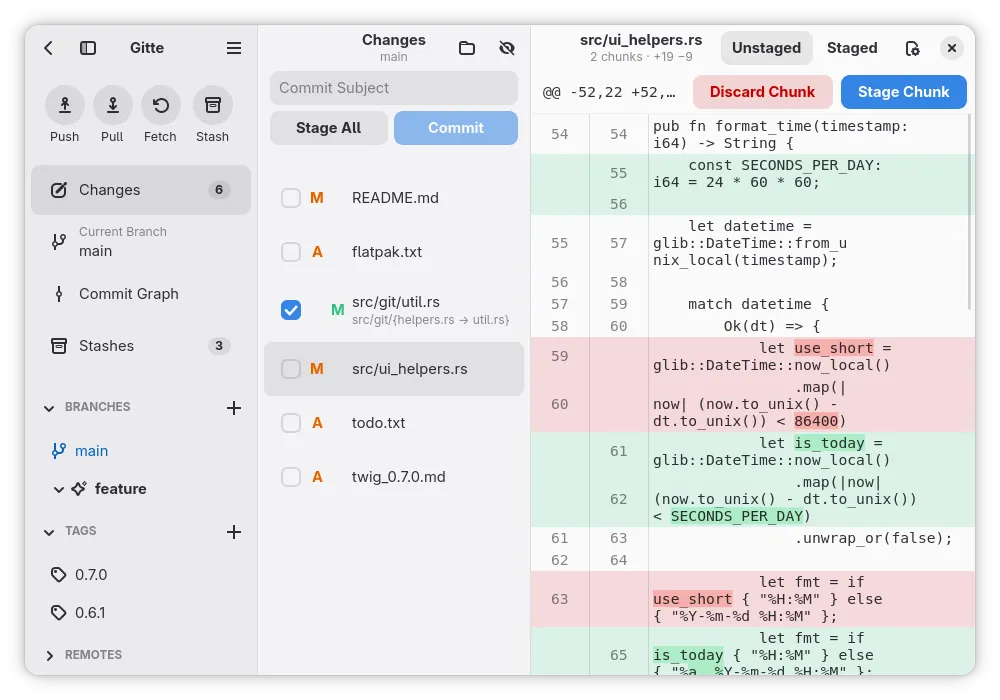Screen dimensions: 1000x700
Task: Switch to the Staged tab
Action: click(x=852, y=48)
